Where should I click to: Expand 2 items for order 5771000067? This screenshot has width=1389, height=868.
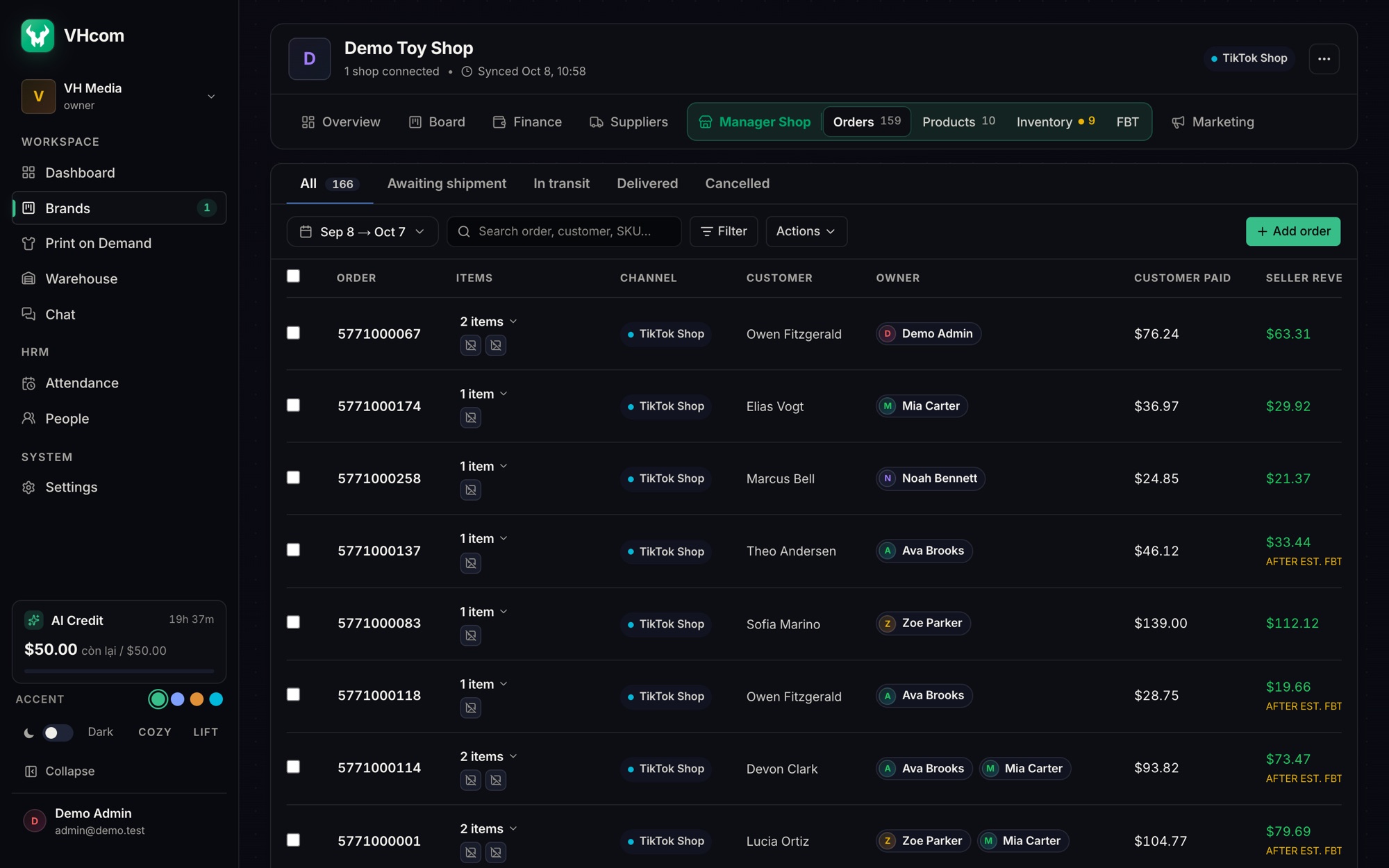click(488, 322)
